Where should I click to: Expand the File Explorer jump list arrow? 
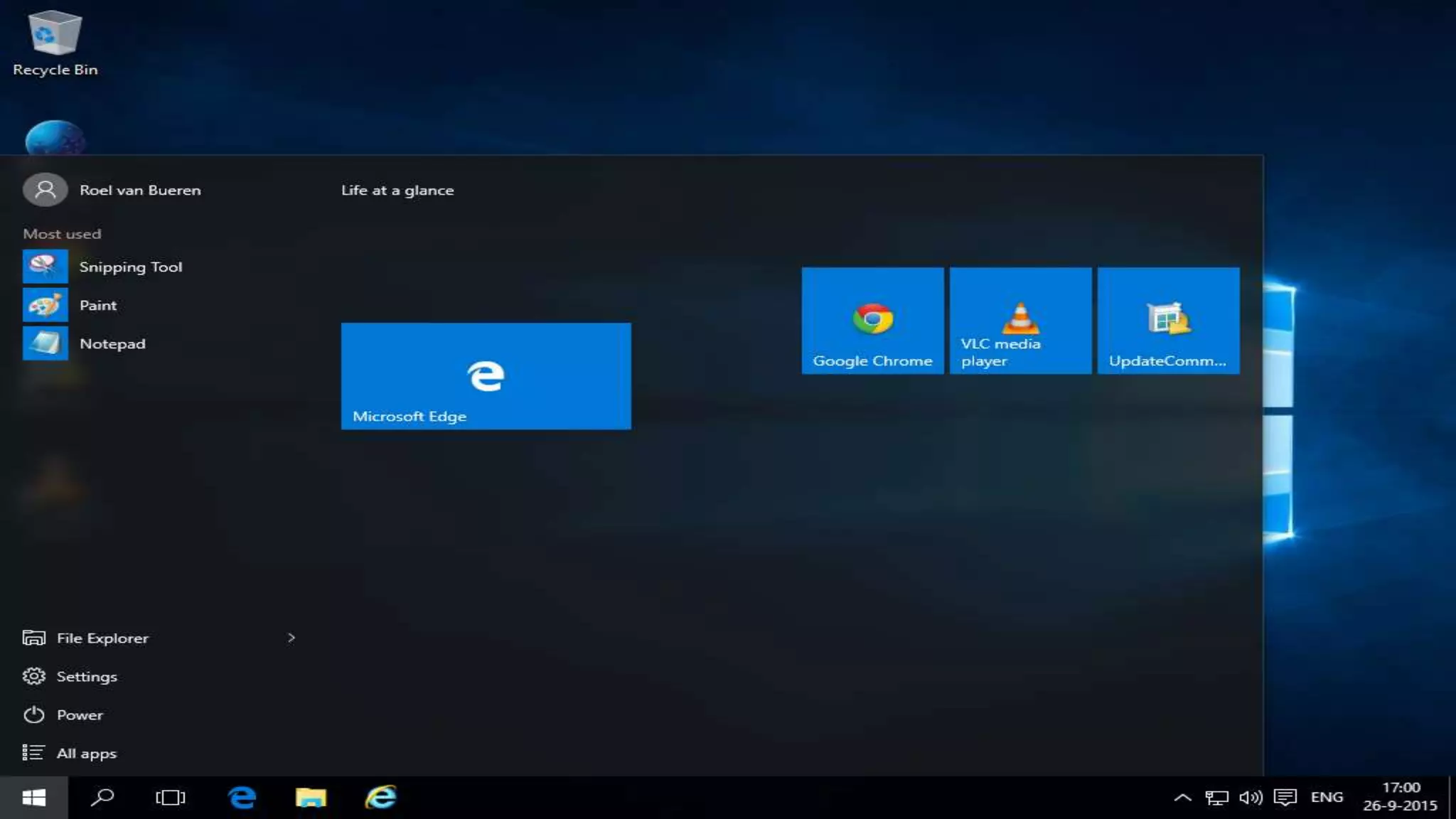point(291,638)
